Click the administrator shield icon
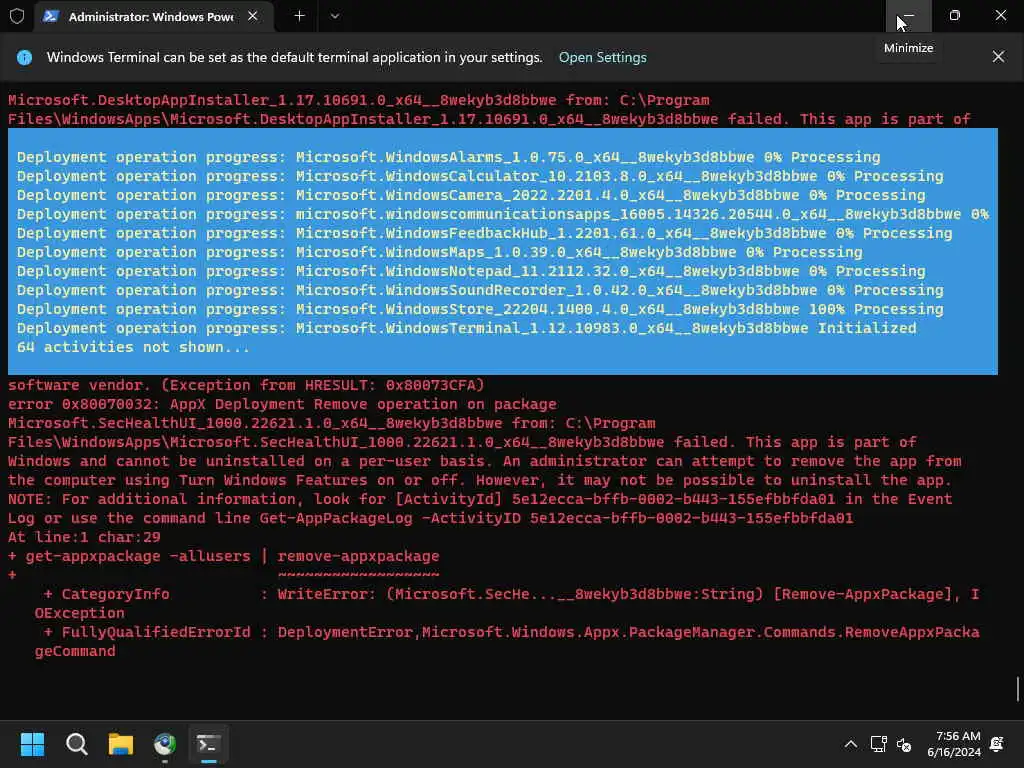 coord(17,16)
